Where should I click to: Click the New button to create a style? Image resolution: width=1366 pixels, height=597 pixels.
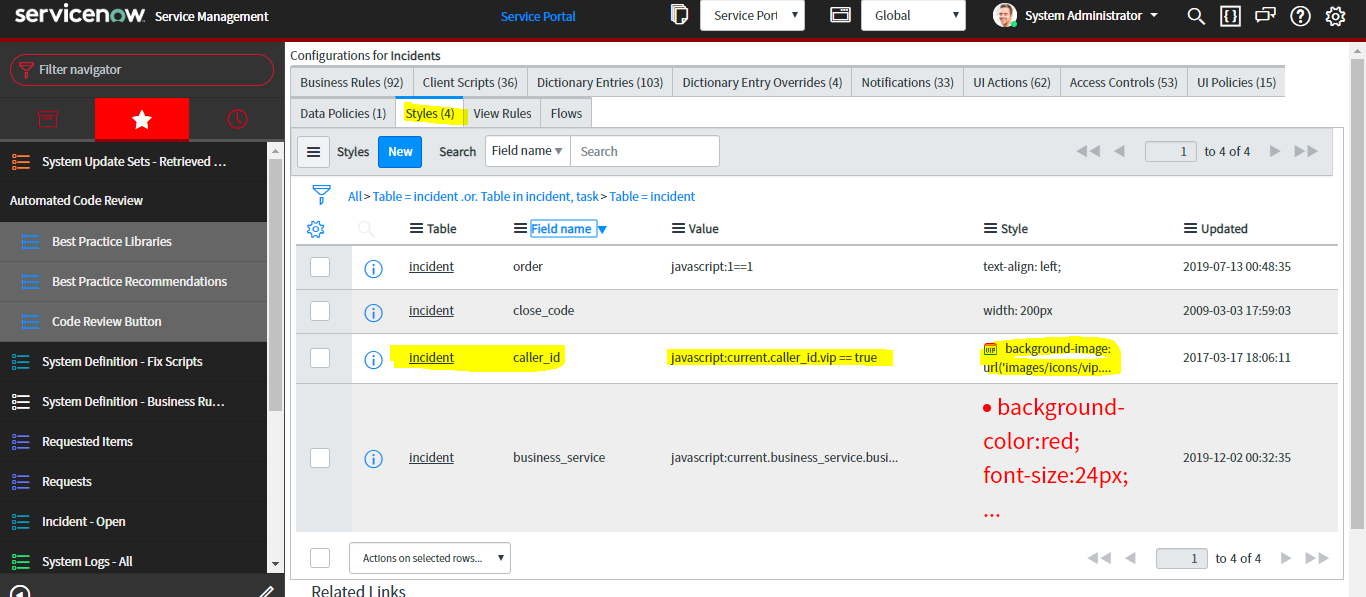[x=399, y=151]
